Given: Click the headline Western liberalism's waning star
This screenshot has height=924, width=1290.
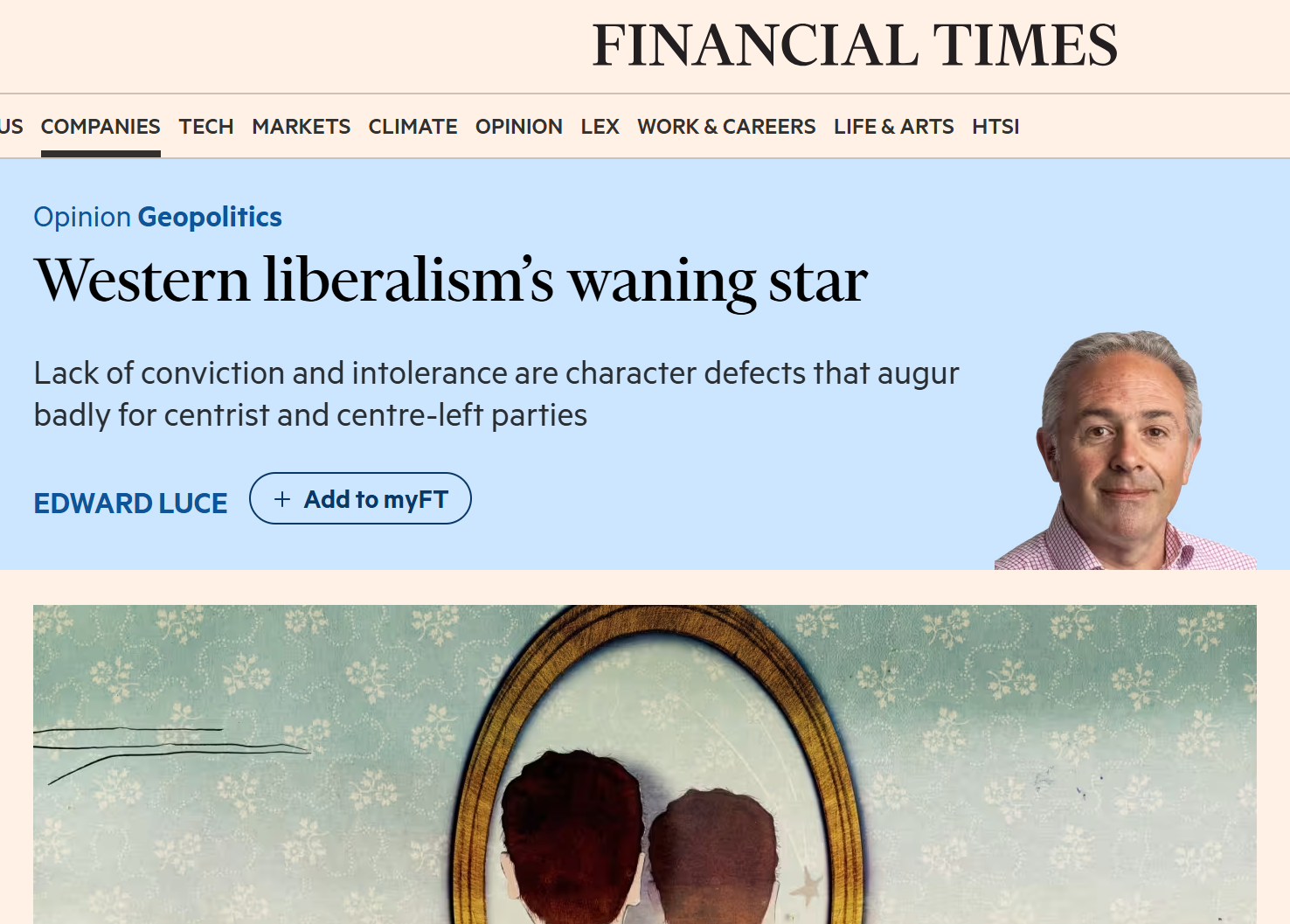Looking at the screenshot, I should [451, 281].
